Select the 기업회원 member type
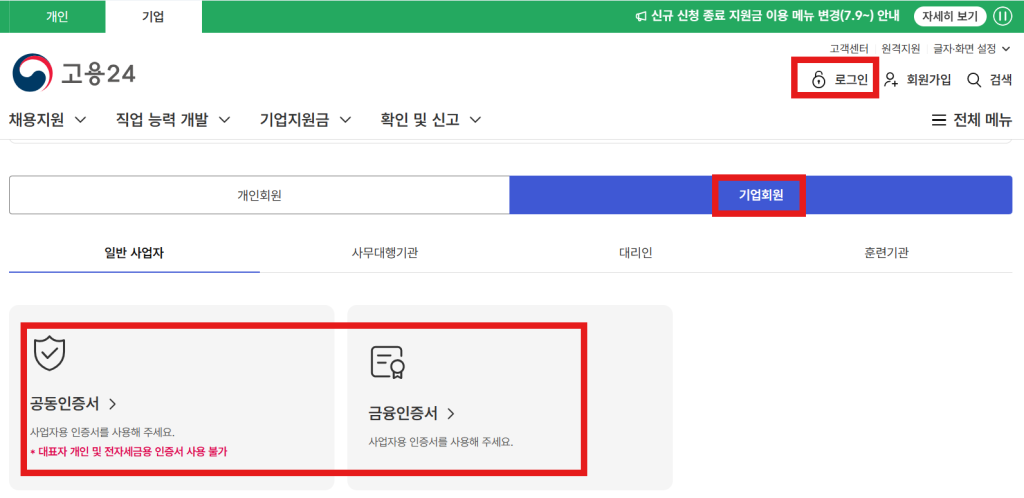The image size is (1024, 498). tap(761, 195)
